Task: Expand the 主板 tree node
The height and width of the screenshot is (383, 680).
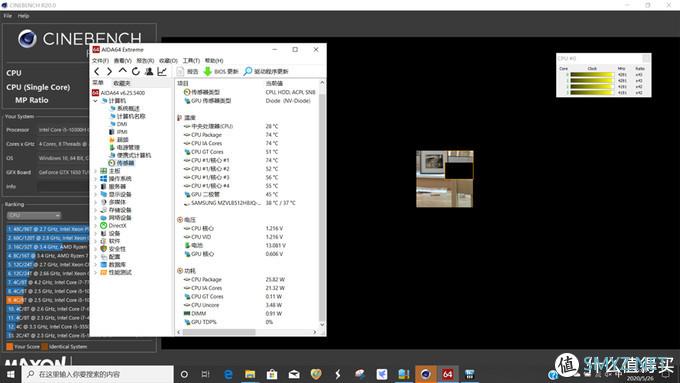Action: click(95, 171)
